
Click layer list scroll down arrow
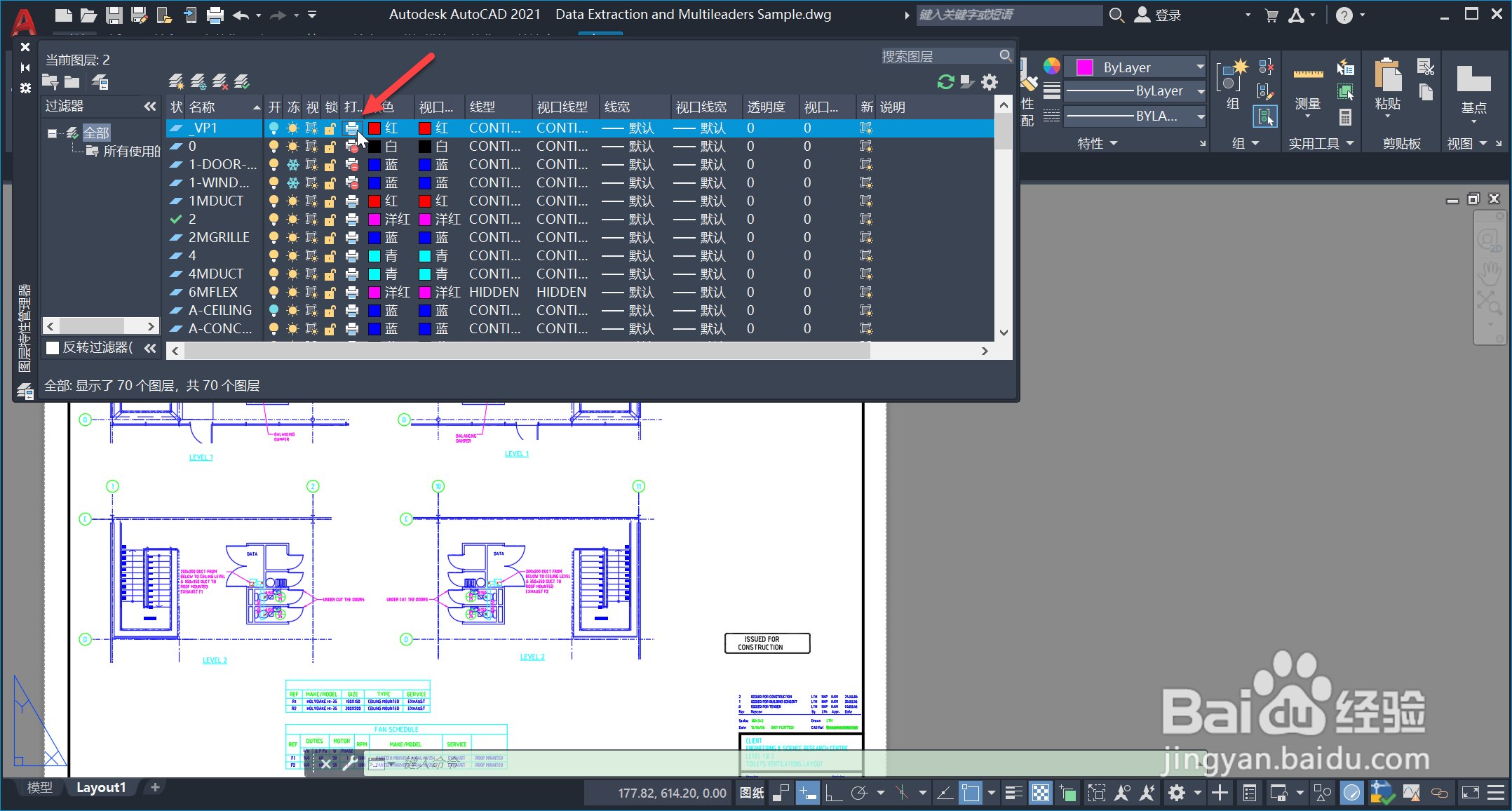click(1004, 333)
